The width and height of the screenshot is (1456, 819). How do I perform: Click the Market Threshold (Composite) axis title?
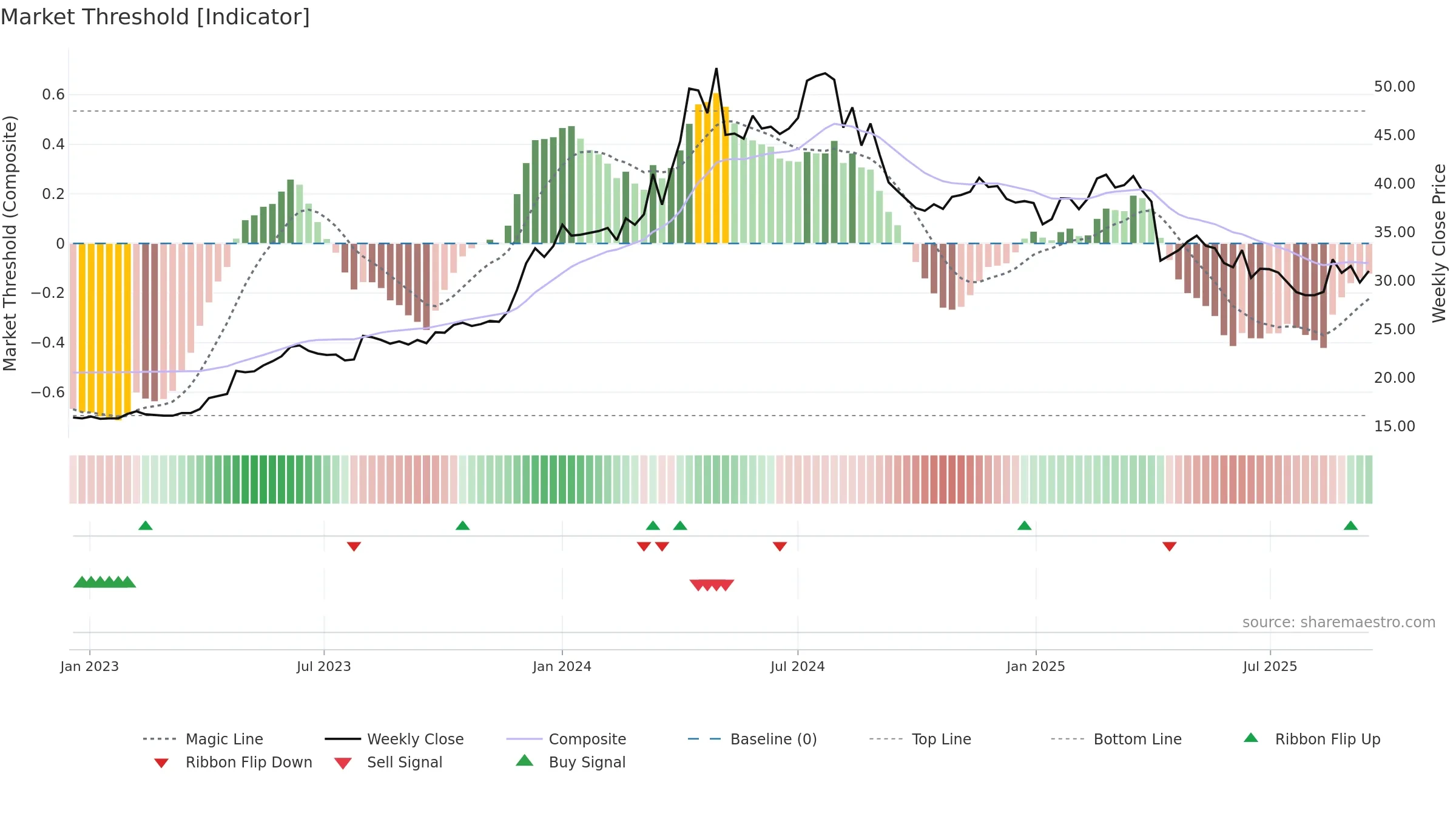click(x=10, y=243)
